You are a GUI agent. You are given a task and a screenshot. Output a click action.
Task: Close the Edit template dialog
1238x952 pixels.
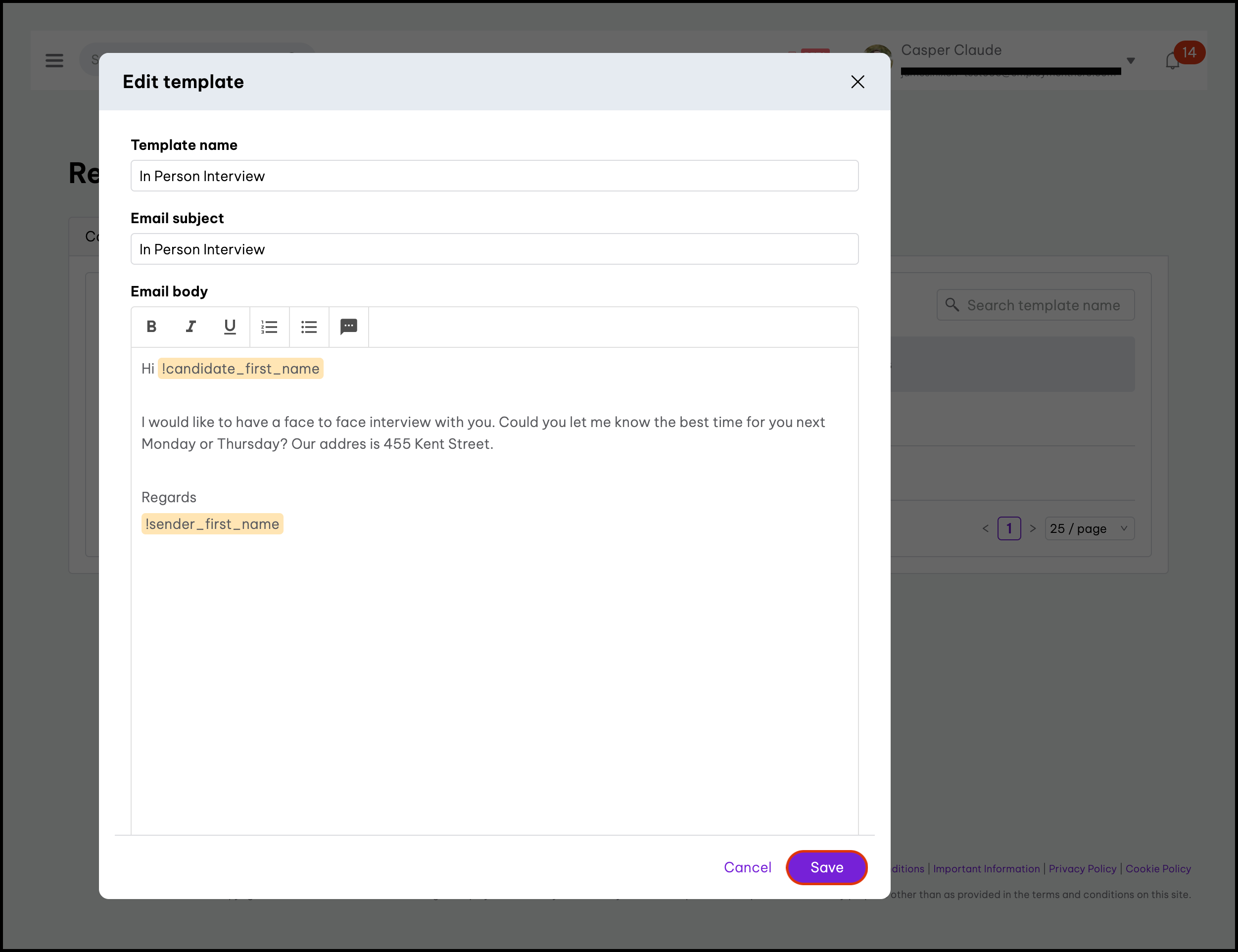857,82
